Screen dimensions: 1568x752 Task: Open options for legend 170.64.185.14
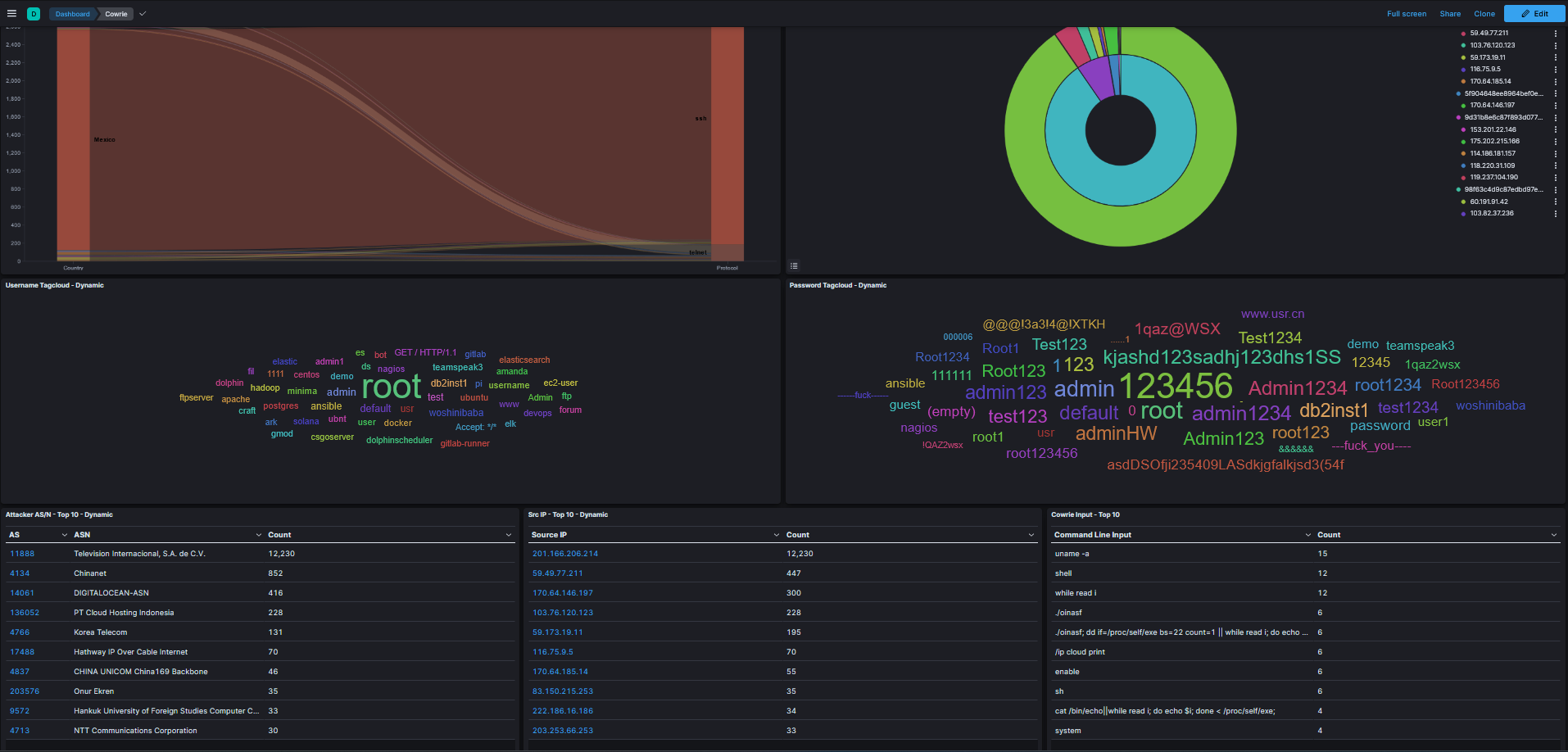tap(1556, 81)
